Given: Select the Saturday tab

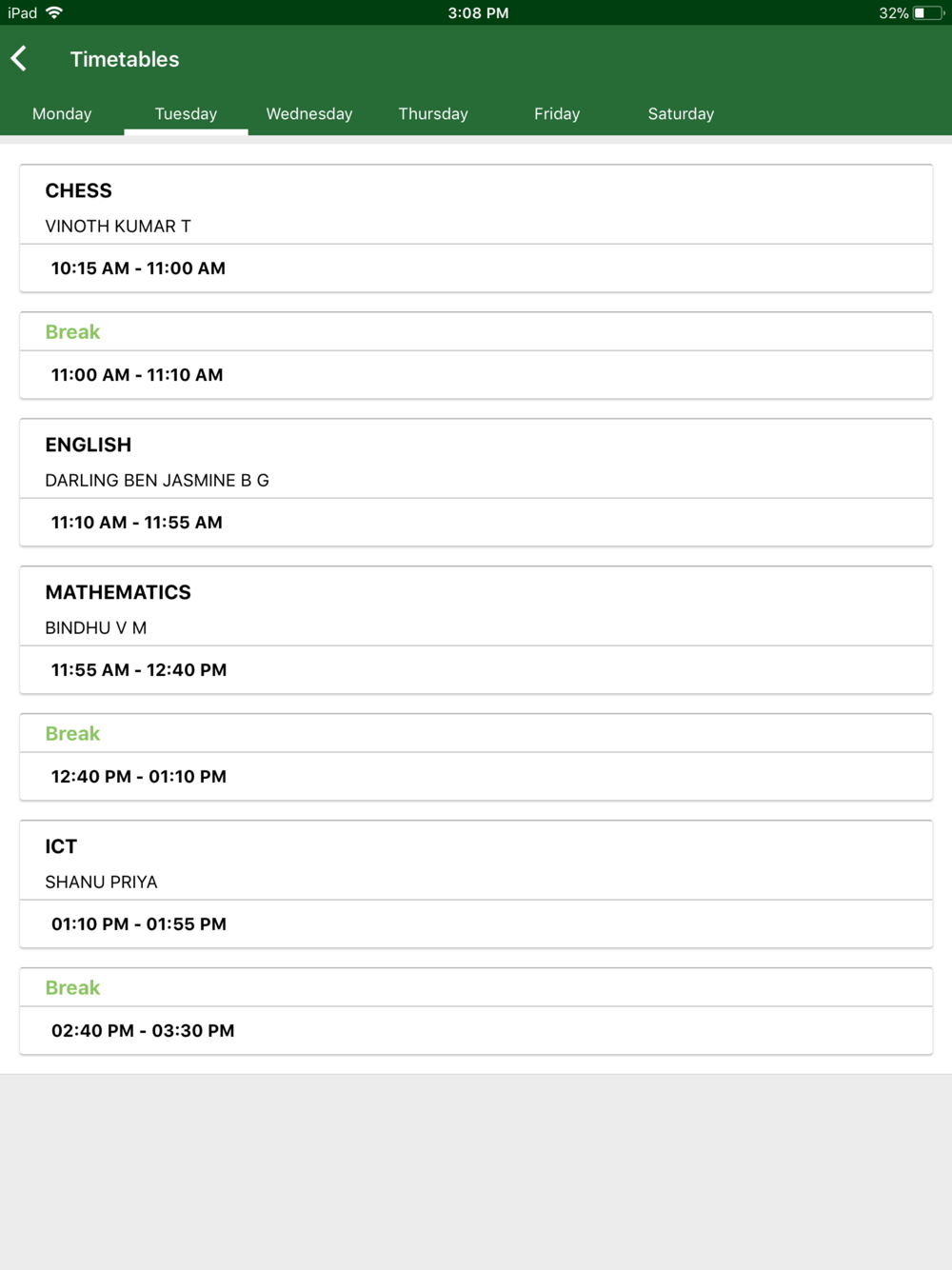Looking at the screenshot, I should [x=681, y=113].
